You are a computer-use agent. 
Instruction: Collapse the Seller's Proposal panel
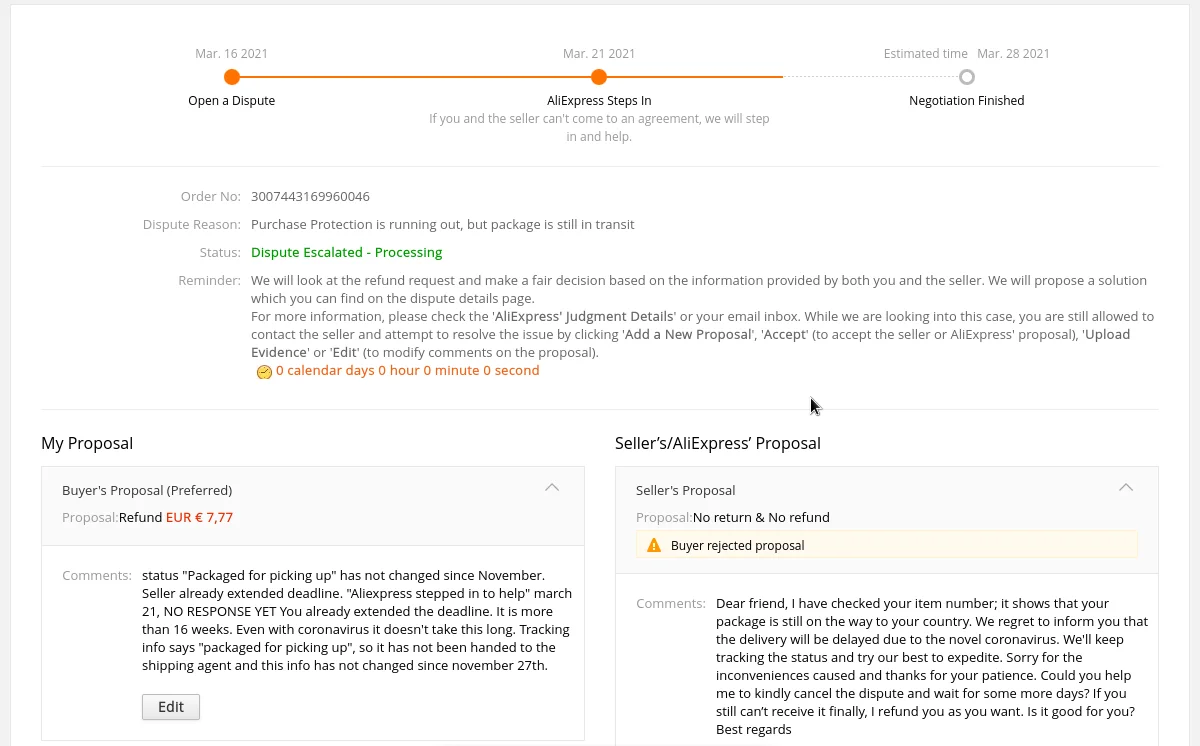tap(1126, 488)
